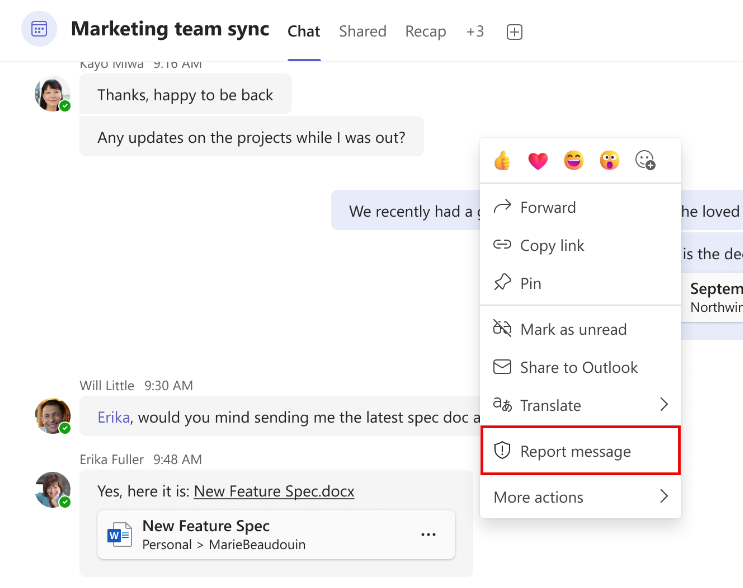React with the thumbs up emoji
The width and height of the screenshot is (743, 588).
(502, 160)
